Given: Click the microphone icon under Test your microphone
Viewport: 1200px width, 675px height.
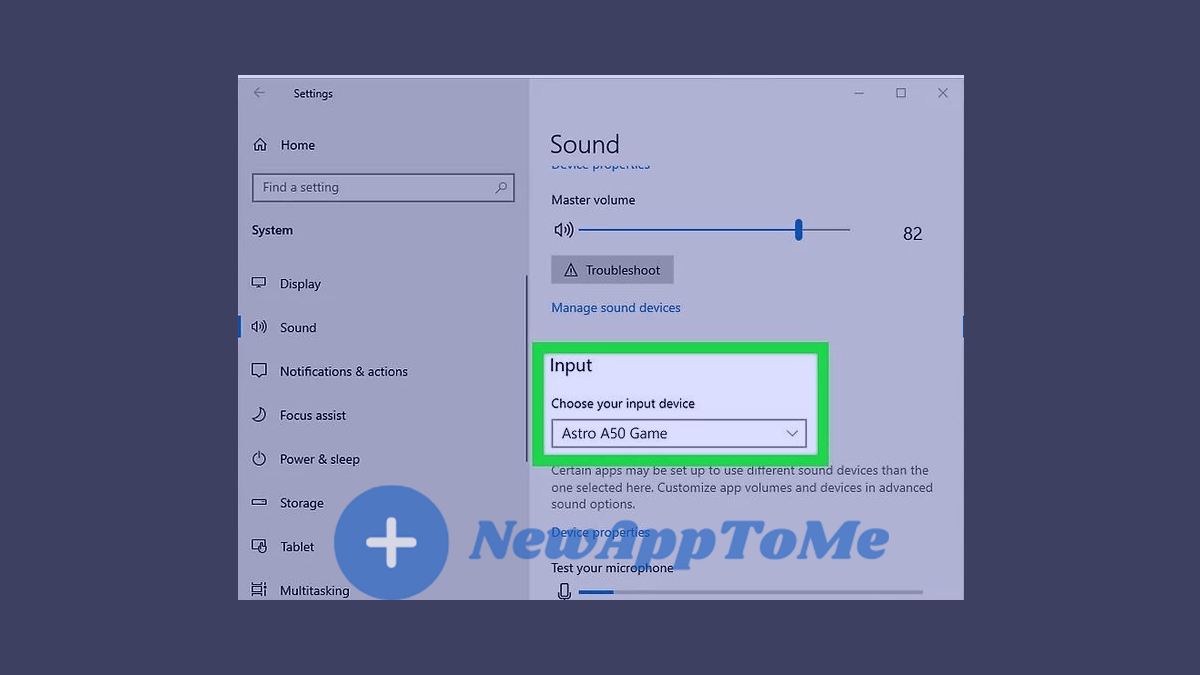Looking at the screenshot, I should 564,591.
